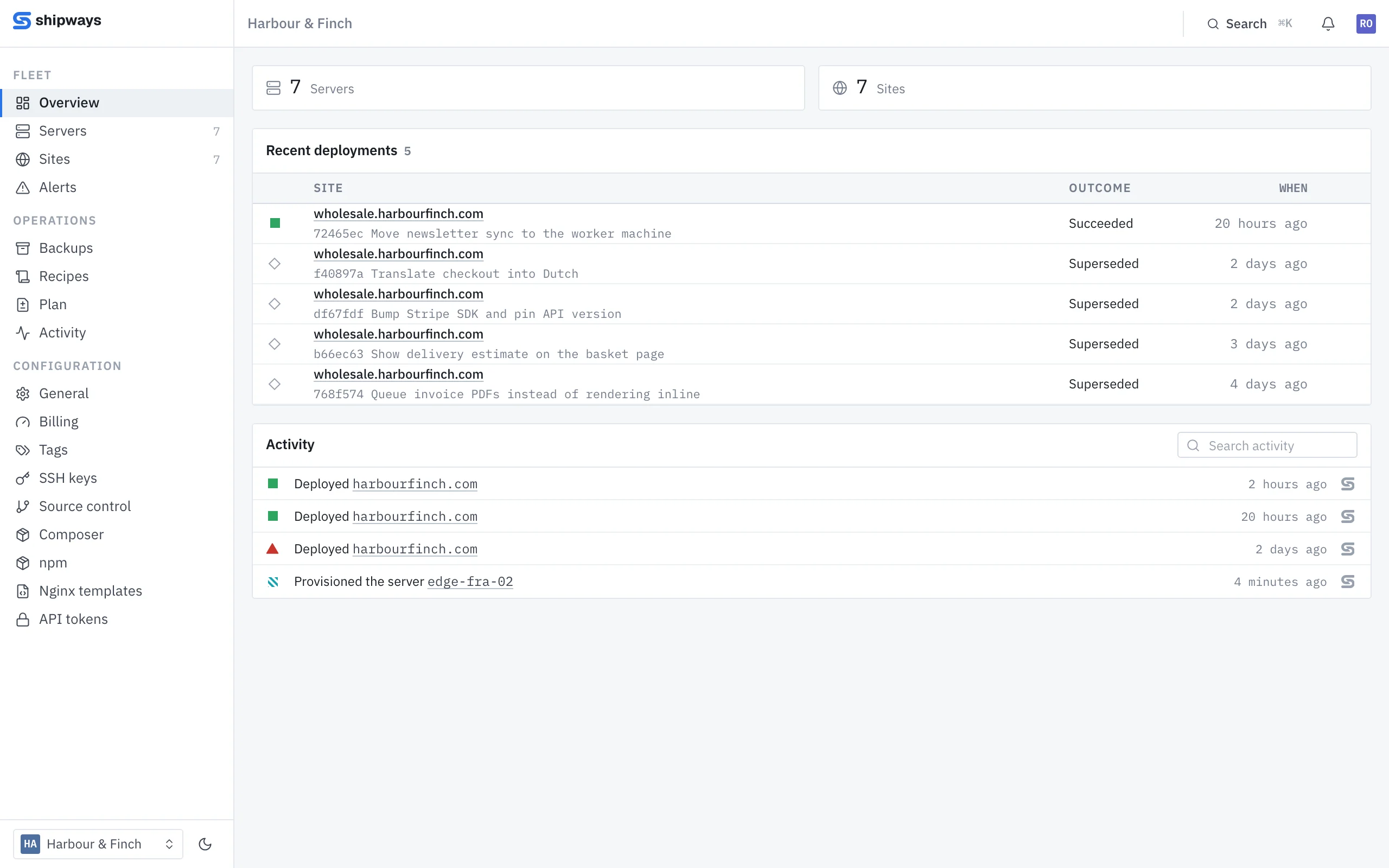Open harbourfinch.com link deployed 20 hours ago

point(415,516)
